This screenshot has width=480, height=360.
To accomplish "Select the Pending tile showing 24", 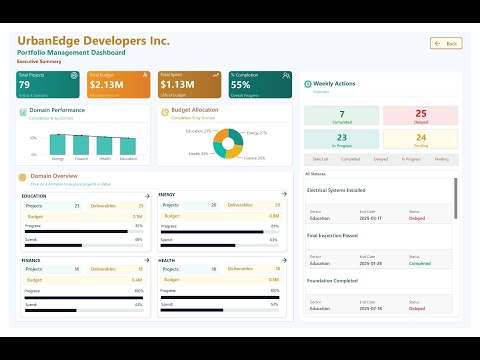I will click(x=421, y=139).
